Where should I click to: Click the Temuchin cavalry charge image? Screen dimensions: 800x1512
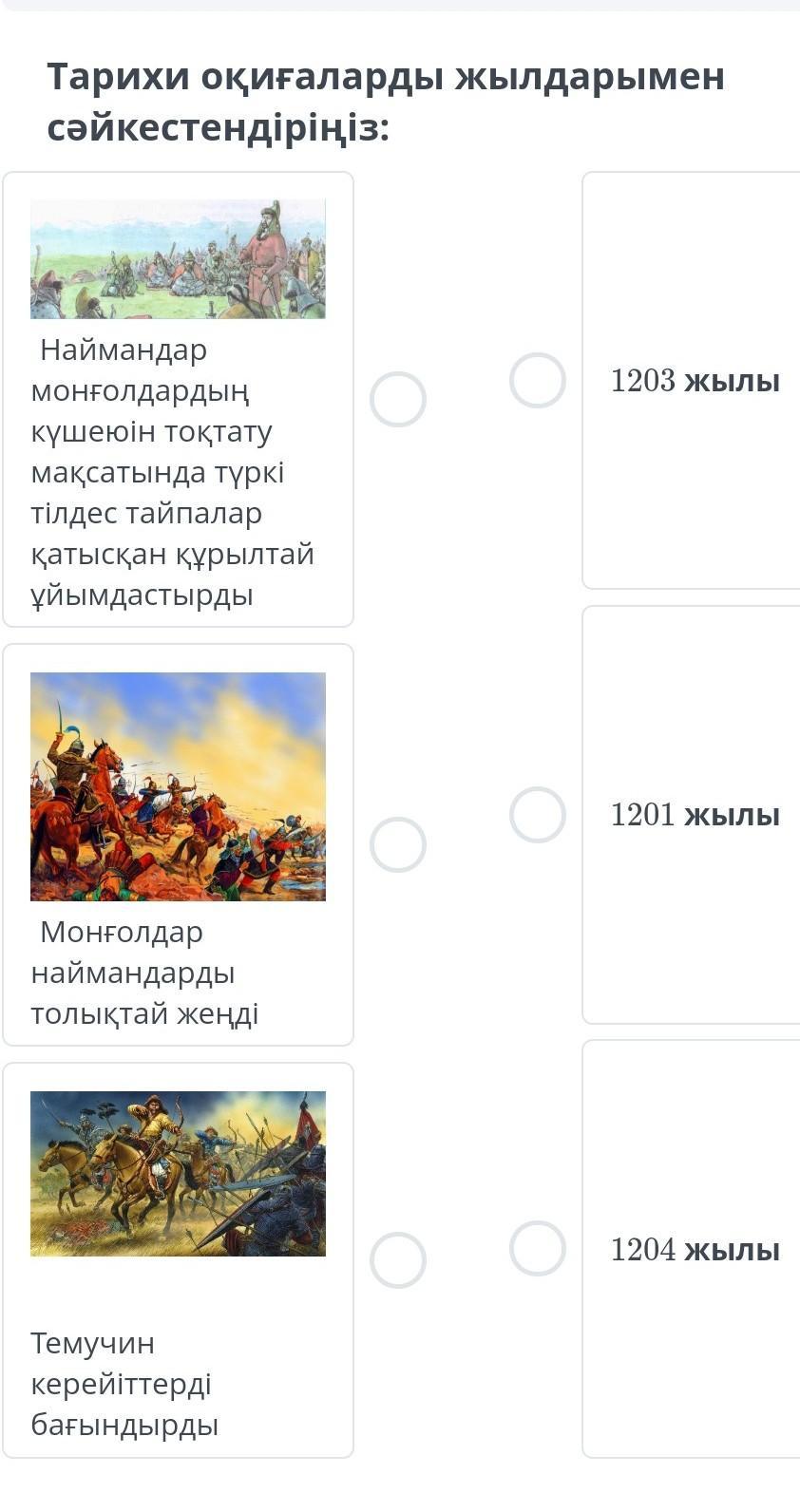point(178,1174)
